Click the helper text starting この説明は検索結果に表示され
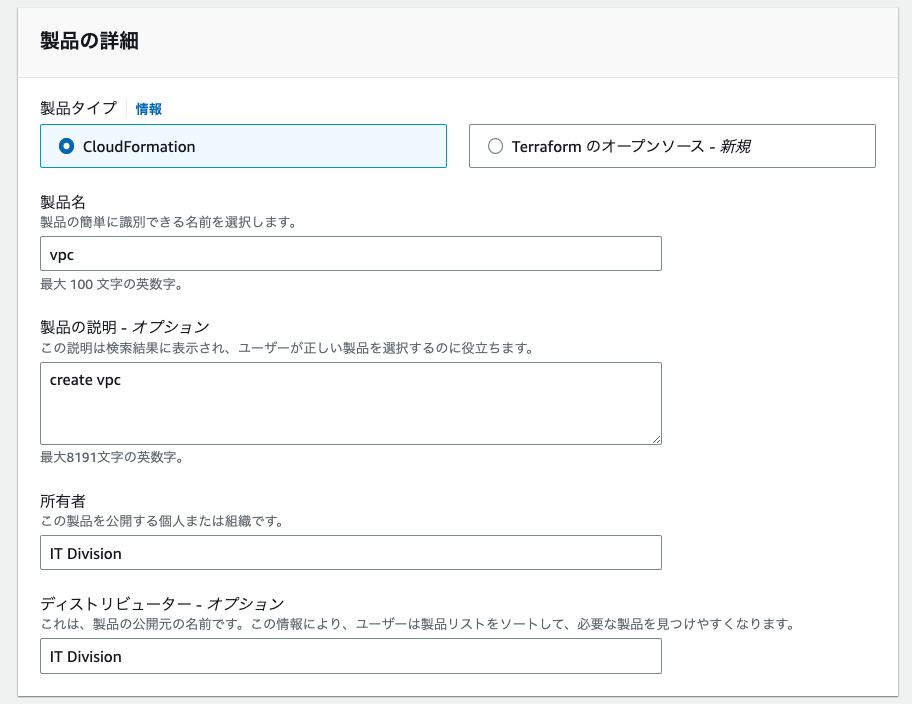 pyautogui.click(x=287, y=349)
